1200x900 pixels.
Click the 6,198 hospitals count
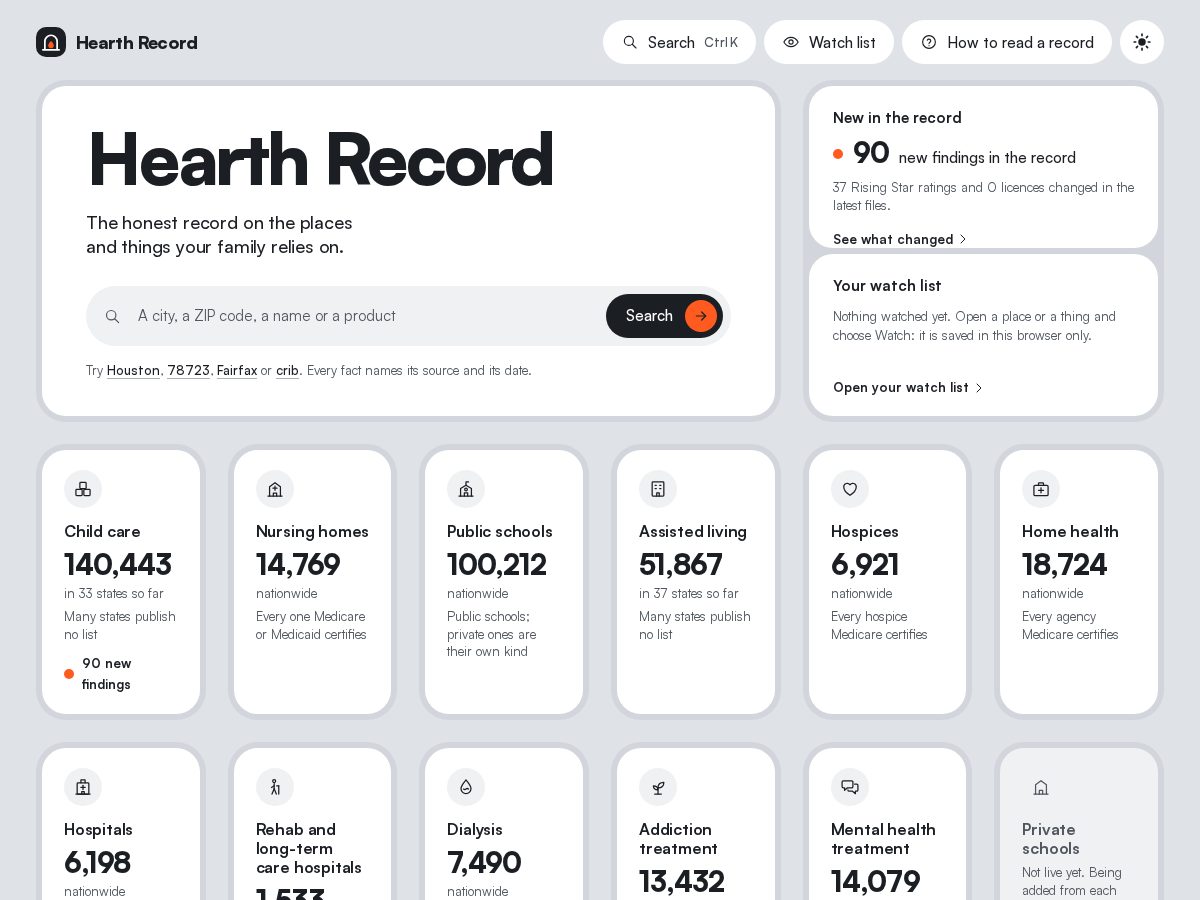pyautogui.click(x=97, y=862)
